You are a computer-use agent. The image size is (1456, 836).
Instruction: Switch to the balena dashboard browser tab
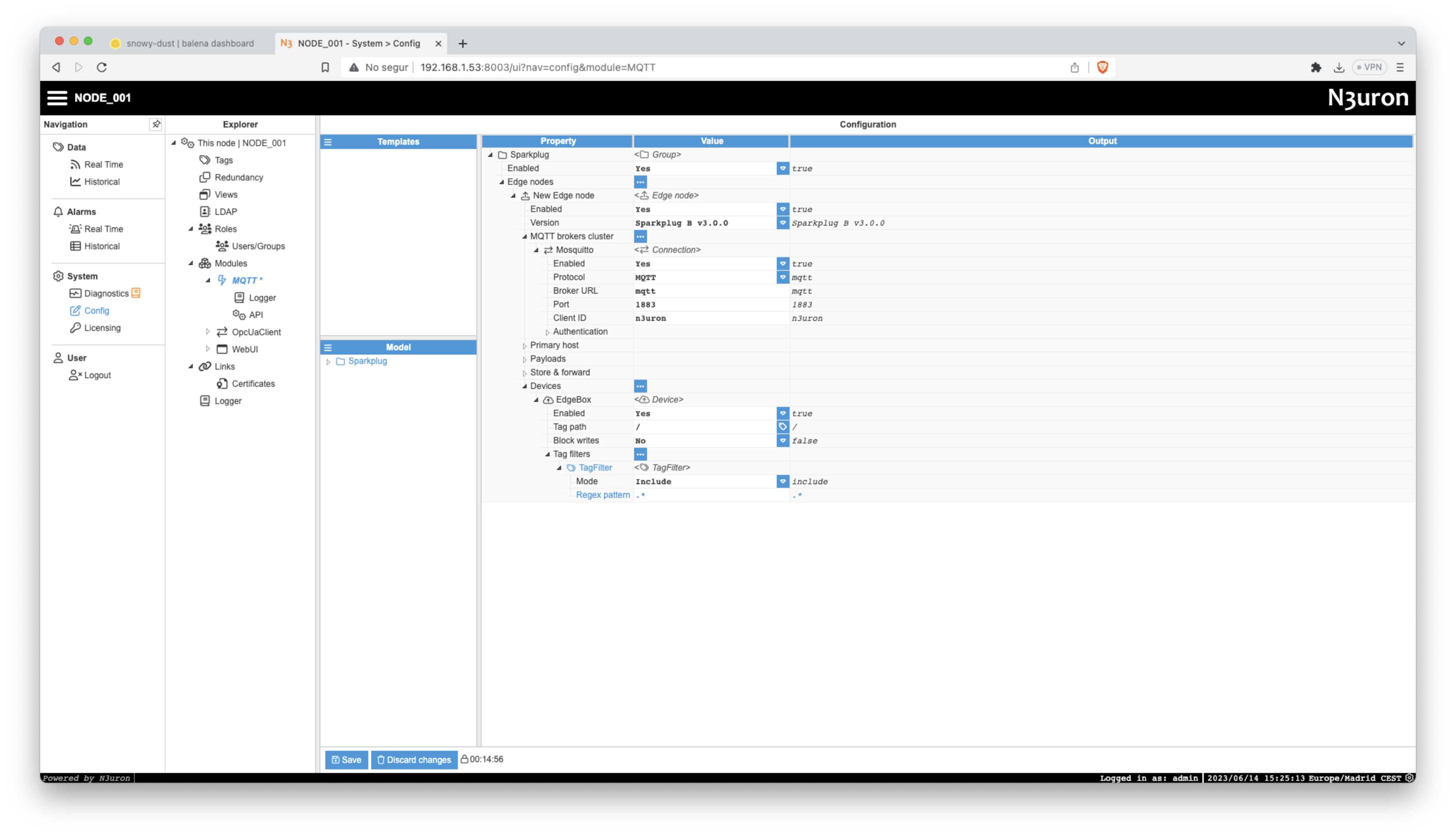click(x=190, y=44)
